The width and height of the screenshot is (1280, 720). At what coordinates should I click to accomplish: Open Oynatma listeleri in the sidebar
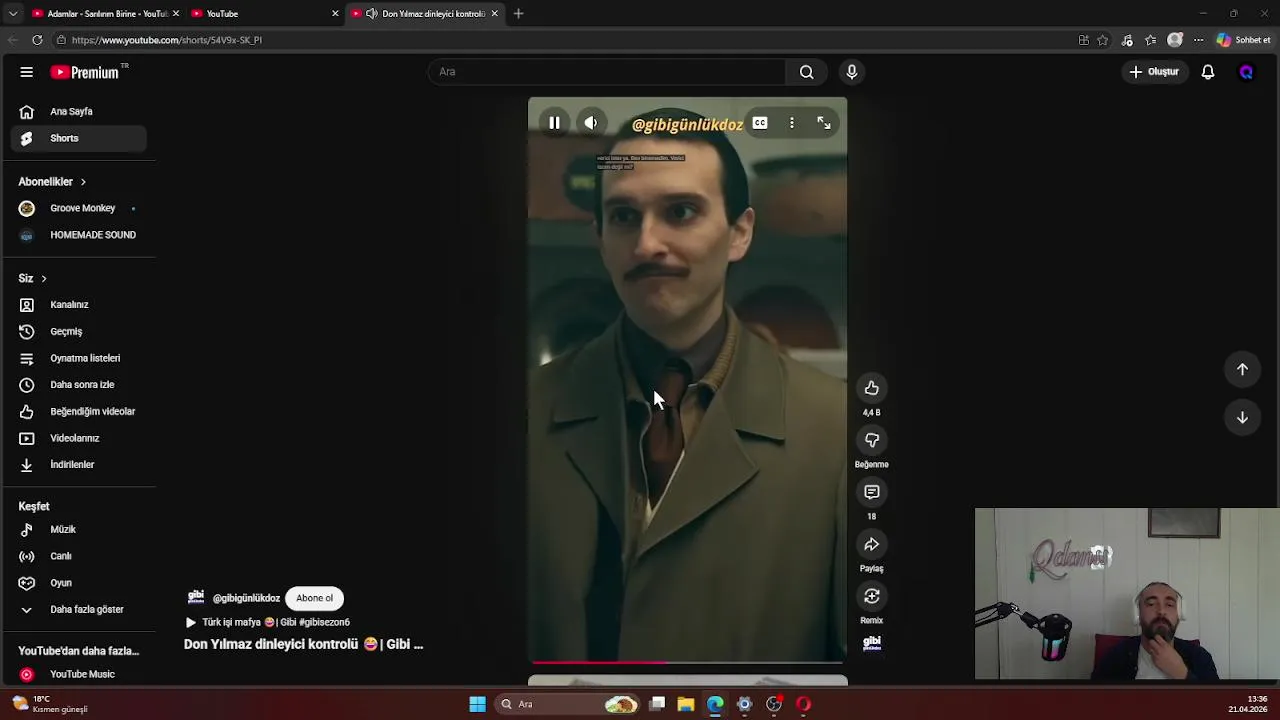pos(79,358)
